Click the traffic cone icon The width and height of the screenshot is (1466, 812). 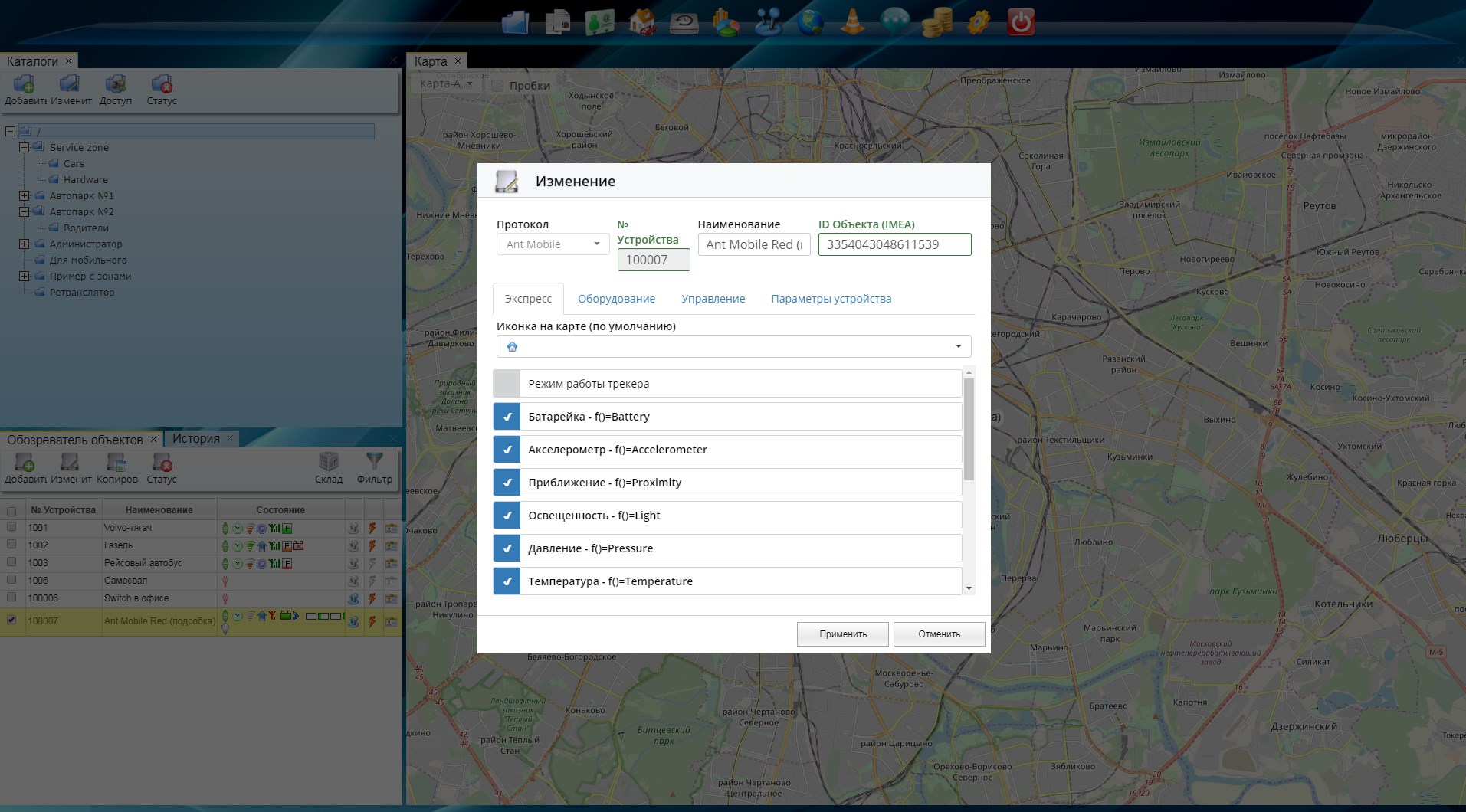[852, 22]
